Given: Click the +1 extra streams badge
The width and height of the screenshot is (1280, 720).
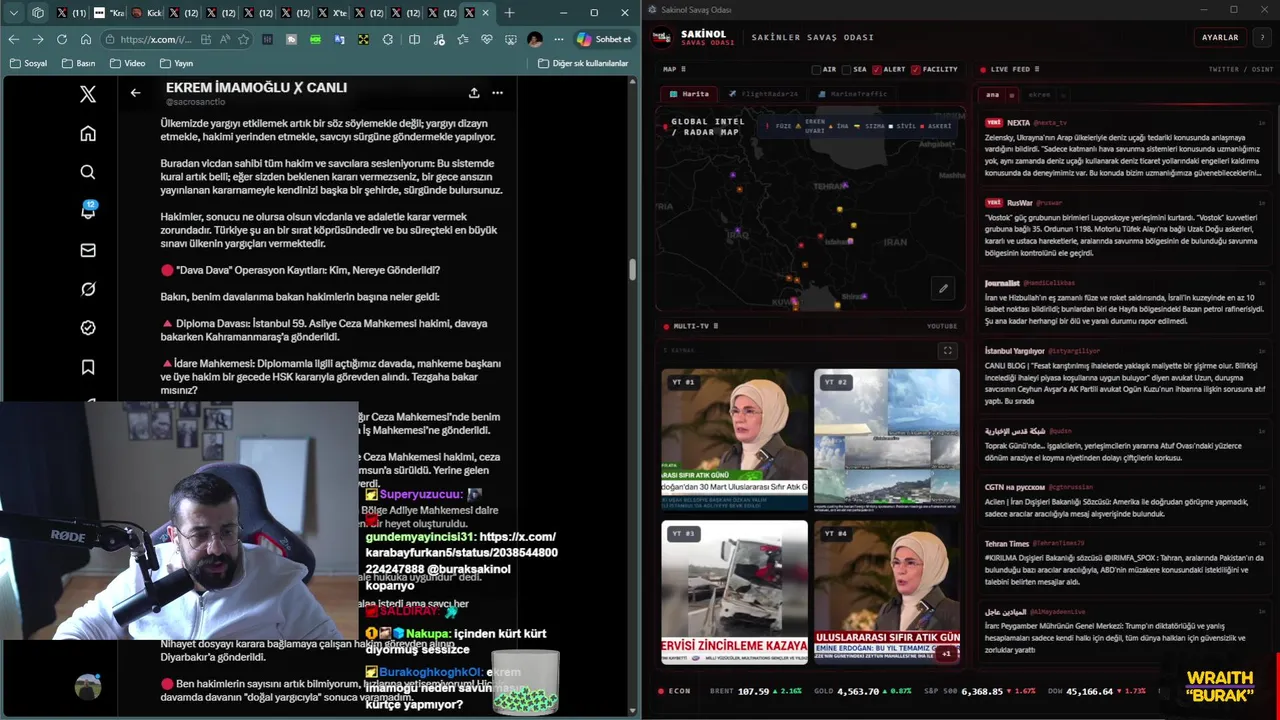Looking at the screenshot, I should point(946,653).
